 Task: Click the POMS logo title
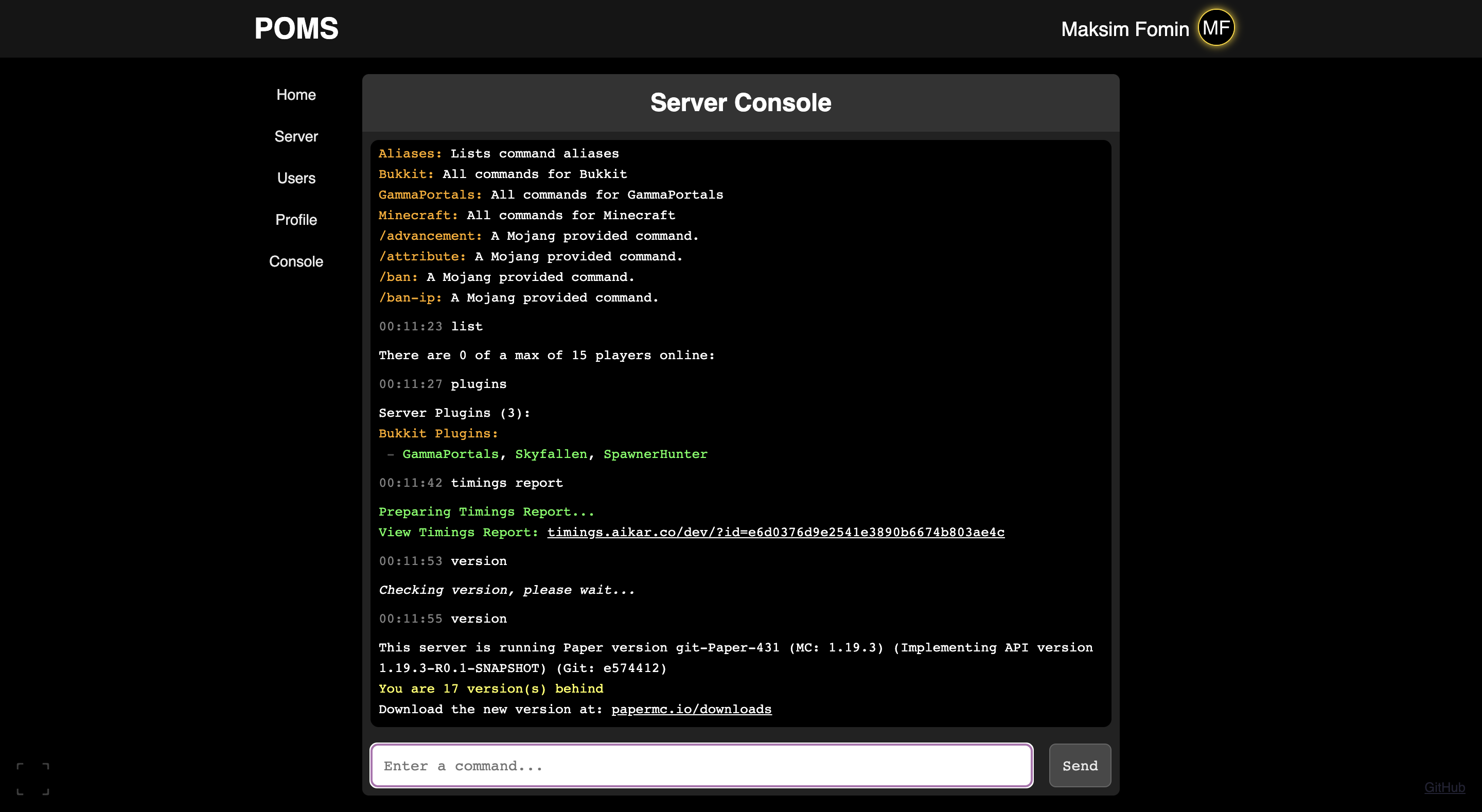[296, 28]
